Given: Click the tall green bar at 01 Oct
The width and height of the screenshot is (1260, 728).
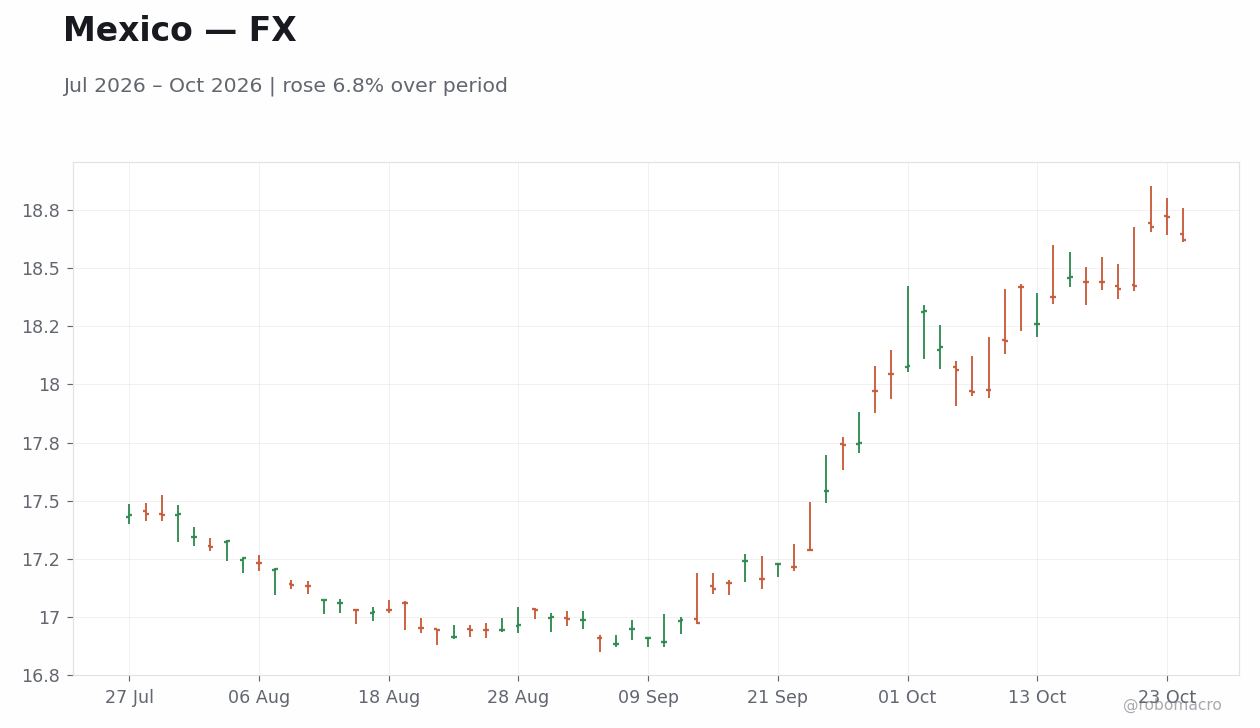Looking at the screenshot, I should 908,328.
